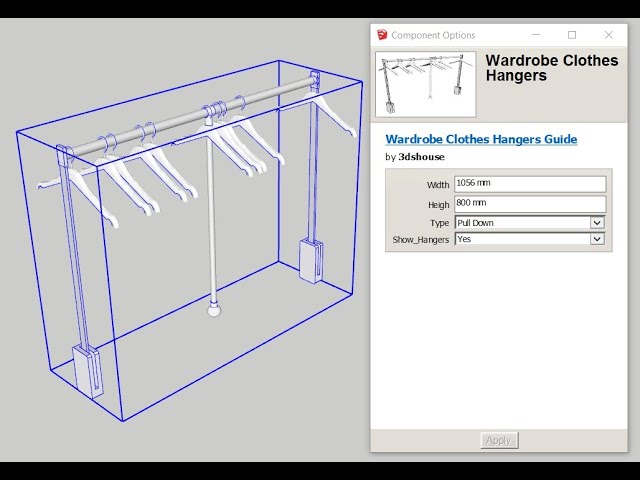
Task: Open the Show_Hangers dropdown showing Yes
Action: [530, 239]
